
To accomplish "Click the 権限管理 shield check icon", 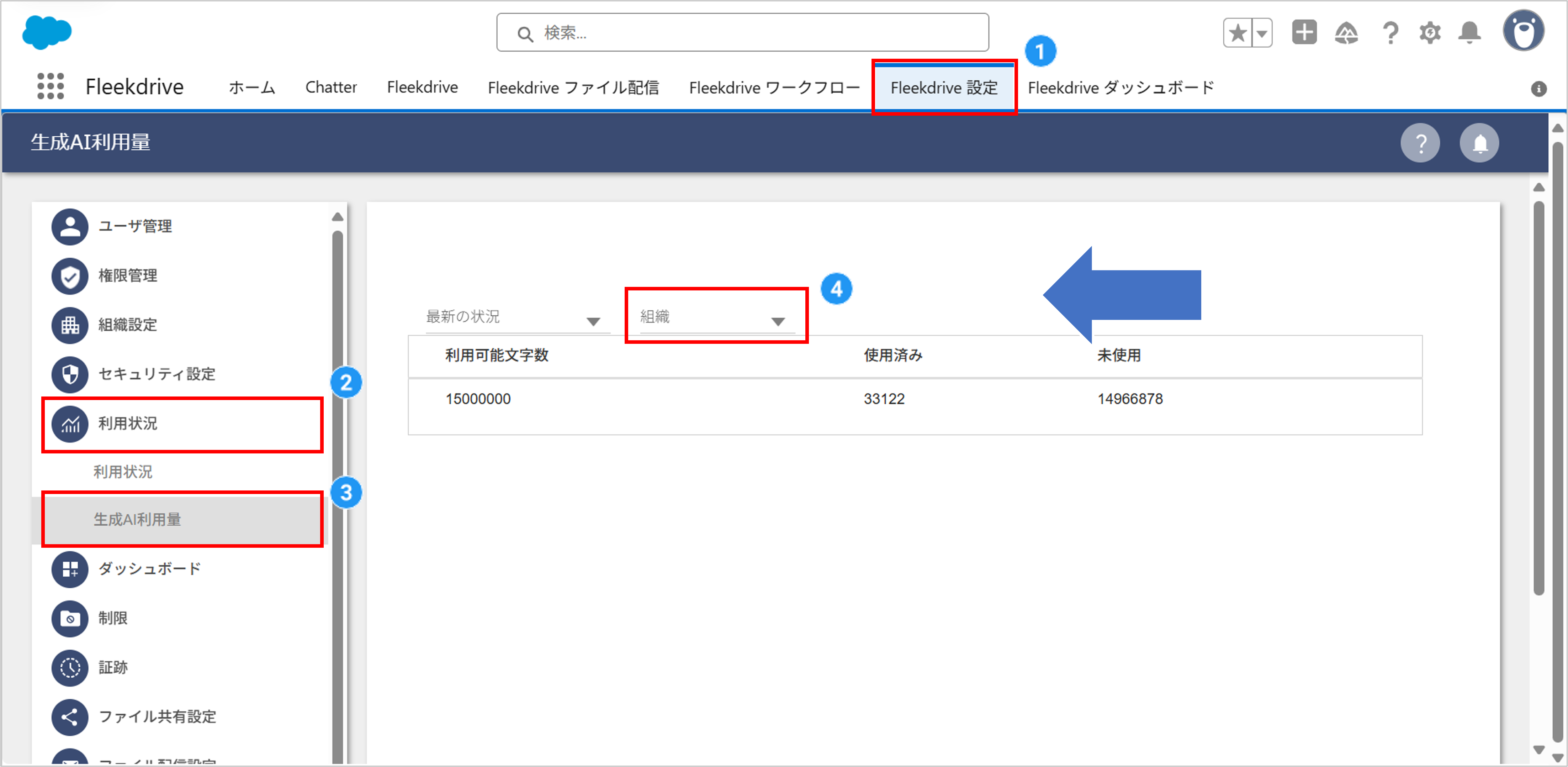I will (x=70, y=276).
